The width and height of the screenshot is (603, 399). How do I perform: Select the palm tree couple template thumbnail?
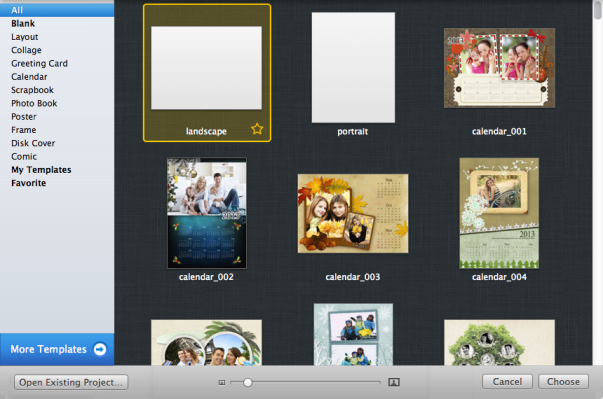coord(207,342)
